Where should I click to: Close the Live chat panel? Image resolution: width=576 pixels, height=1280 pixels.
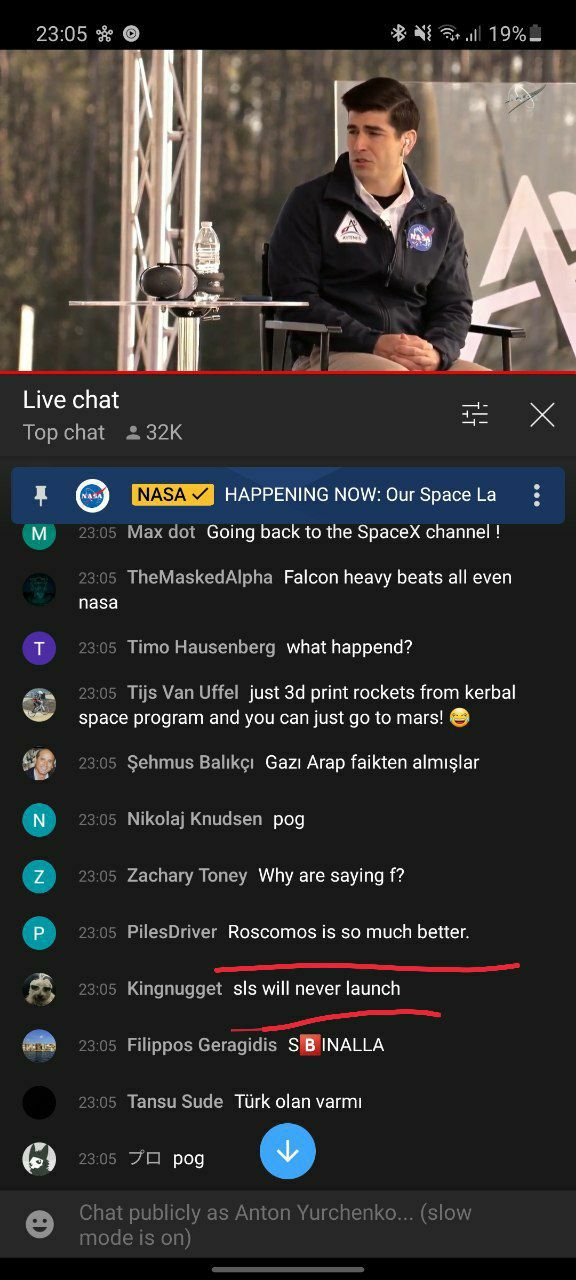[542, 414]
